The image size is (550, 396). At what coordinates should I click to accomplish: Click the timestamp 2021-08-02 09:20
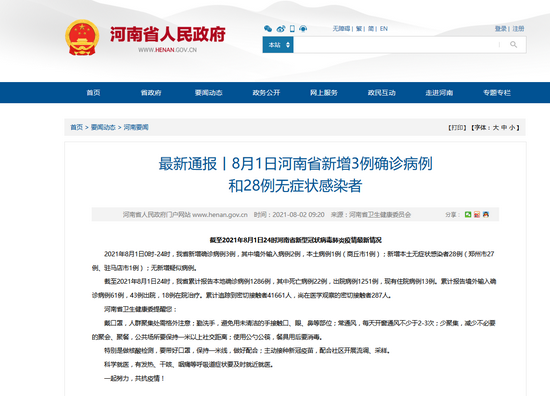click(x=299, y=215)
